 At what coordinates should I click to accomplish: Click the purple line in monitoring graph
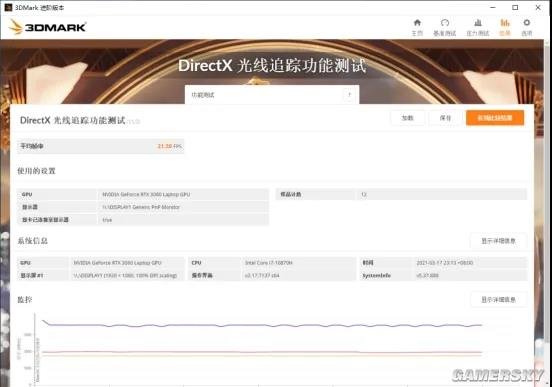coord(262,325)
